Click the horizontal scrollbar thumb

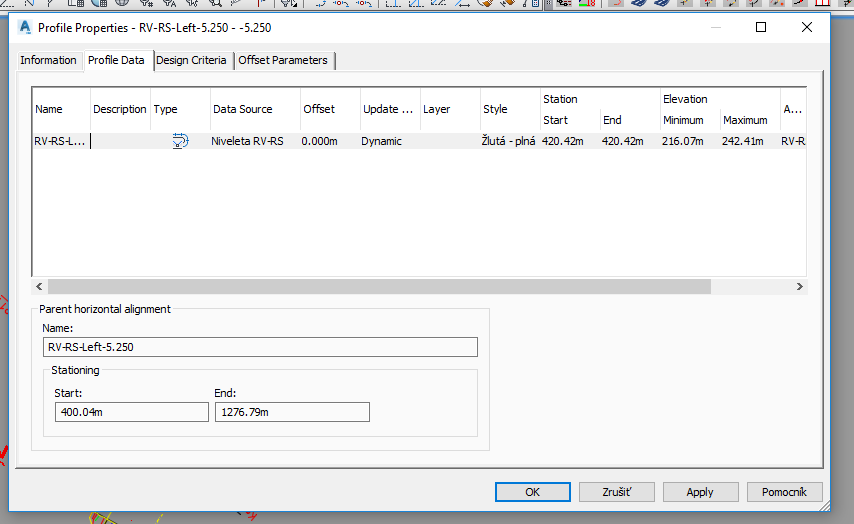(x=379, y=287)
